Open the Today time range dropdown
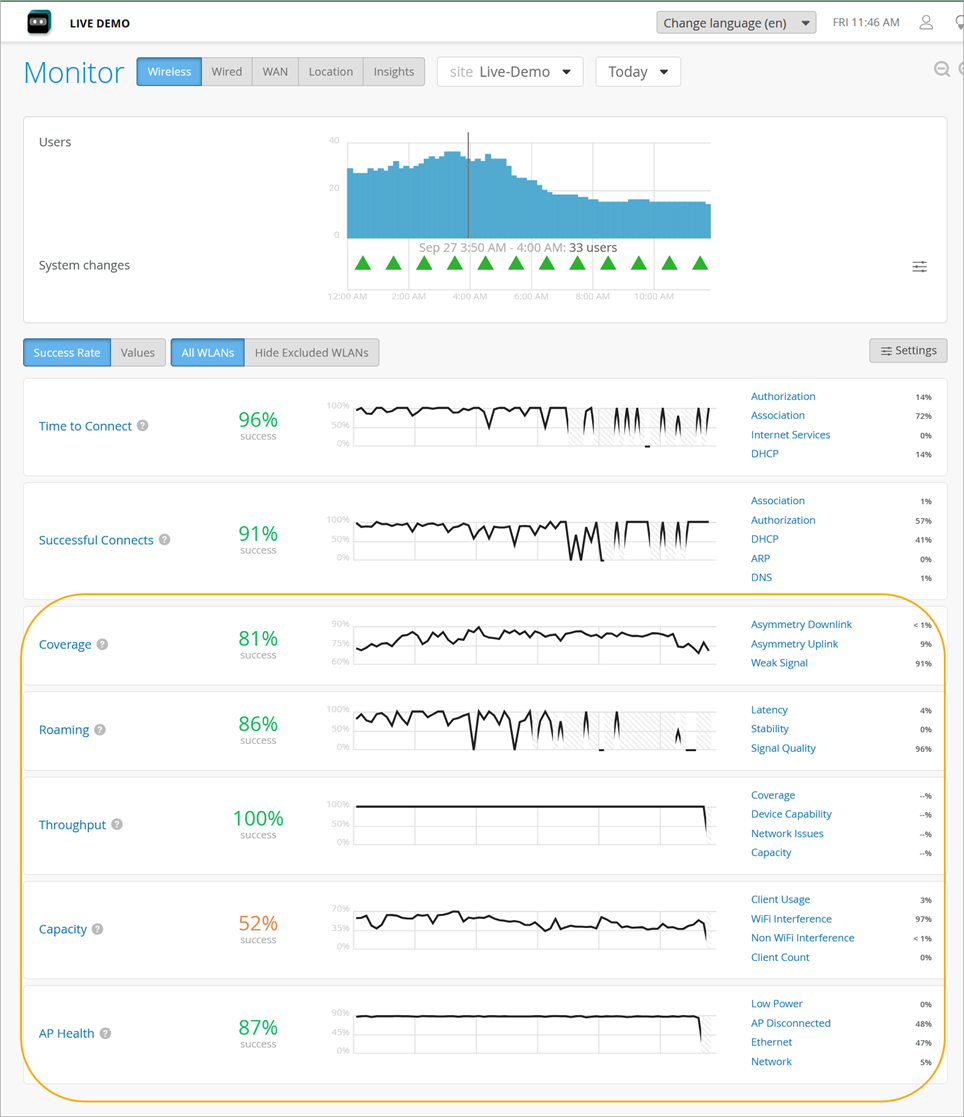This screenshot has width=964, height=1117. tap(638, 72)
